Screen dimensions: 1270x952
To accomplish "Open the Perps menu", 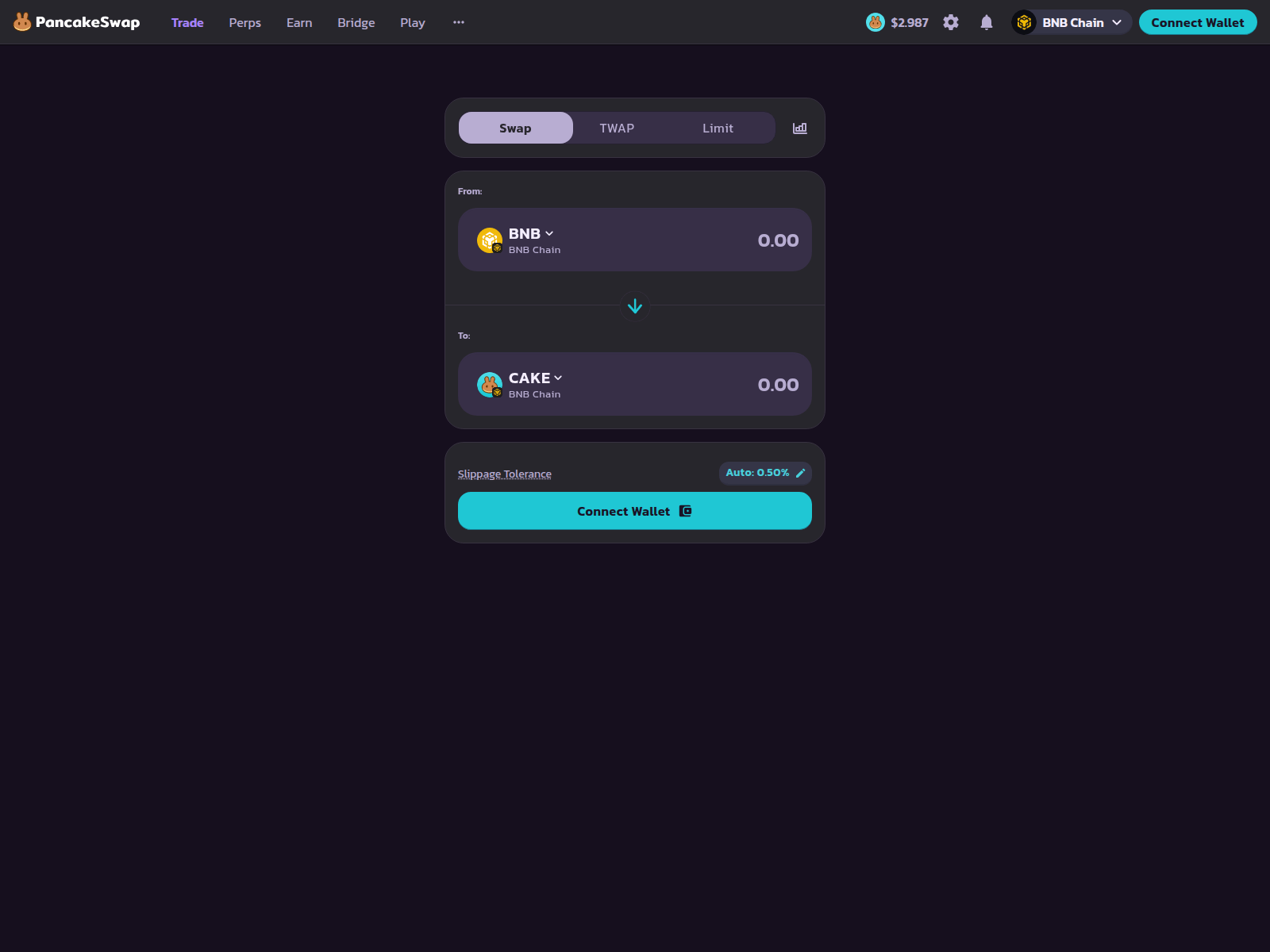I will (245, 23).
